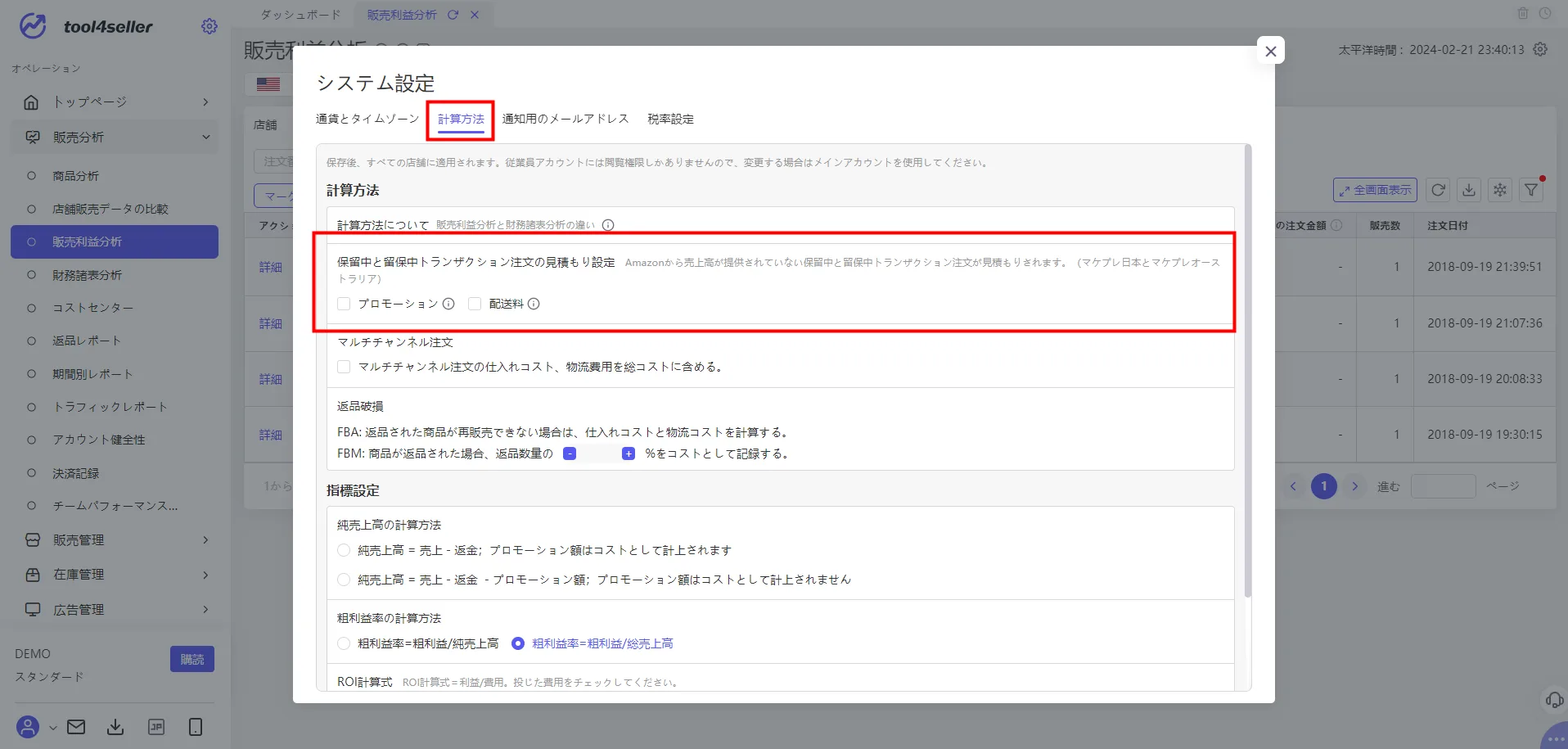This screenshot has height=749, width=1568.
Task: Click the 在庫管理 box icon
Action: (33, 575)
